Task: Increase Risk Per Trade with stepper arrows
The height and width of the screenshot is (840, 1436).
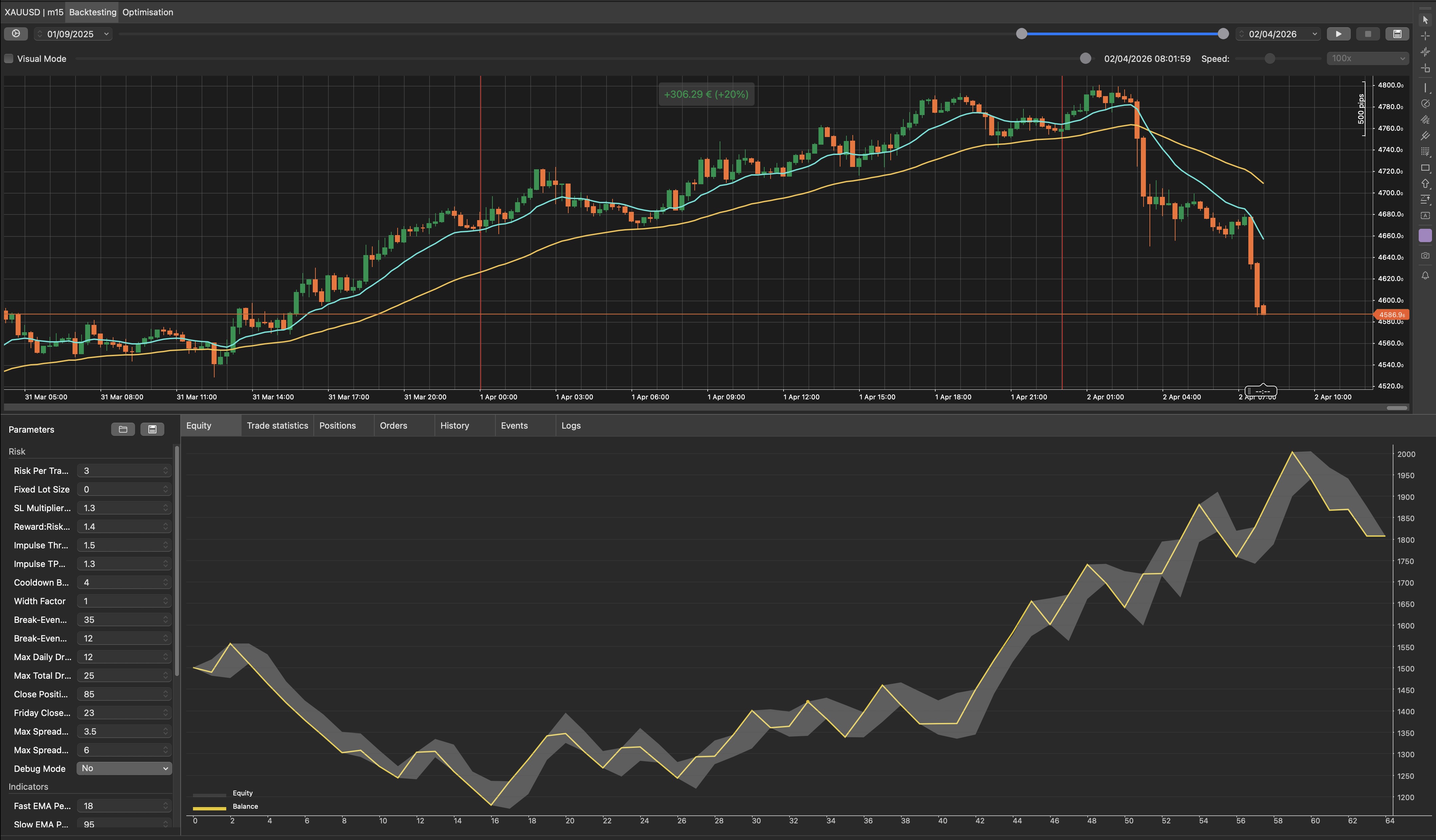Action: coord(165,469)
